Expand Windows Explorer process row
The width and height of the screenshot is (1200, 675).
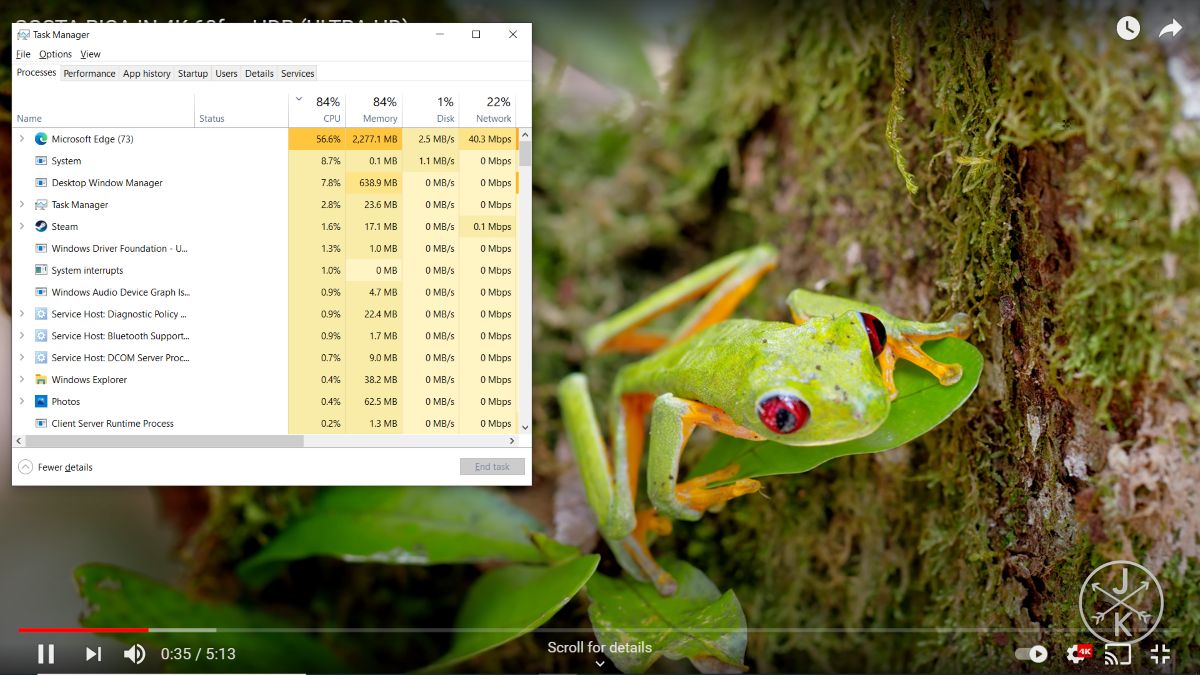pos(22,380)
